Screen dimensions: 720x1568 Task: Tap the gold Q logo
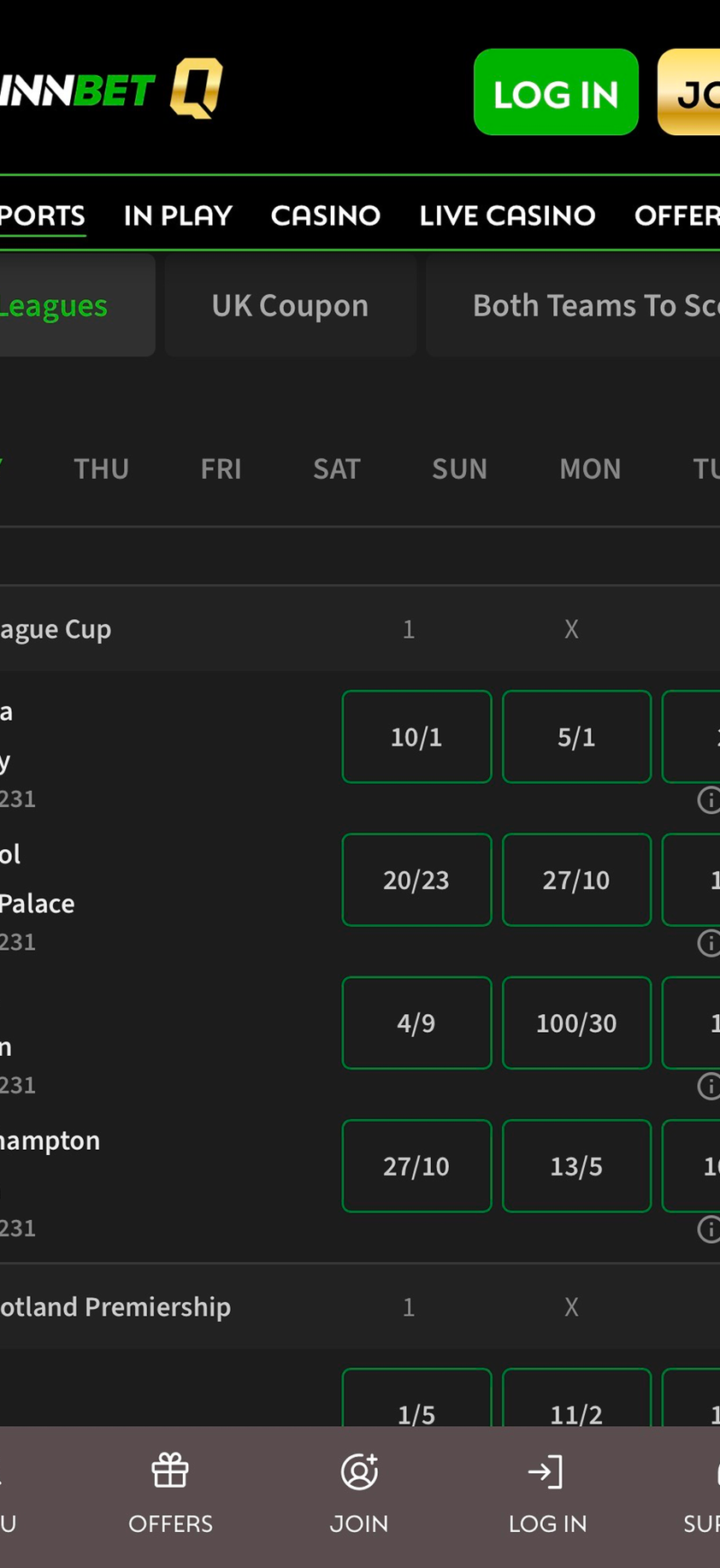pyautogui.click(x=197, y=88)
